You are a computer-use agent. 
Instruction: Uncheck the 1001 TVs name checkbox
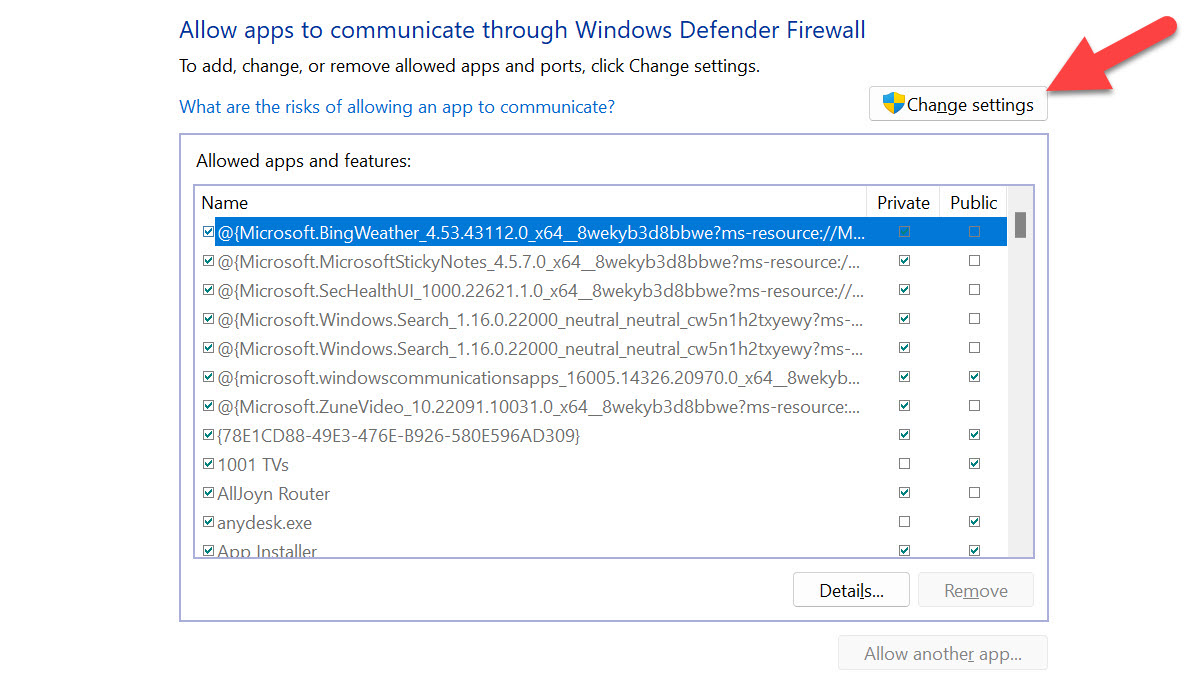(208, 464)
